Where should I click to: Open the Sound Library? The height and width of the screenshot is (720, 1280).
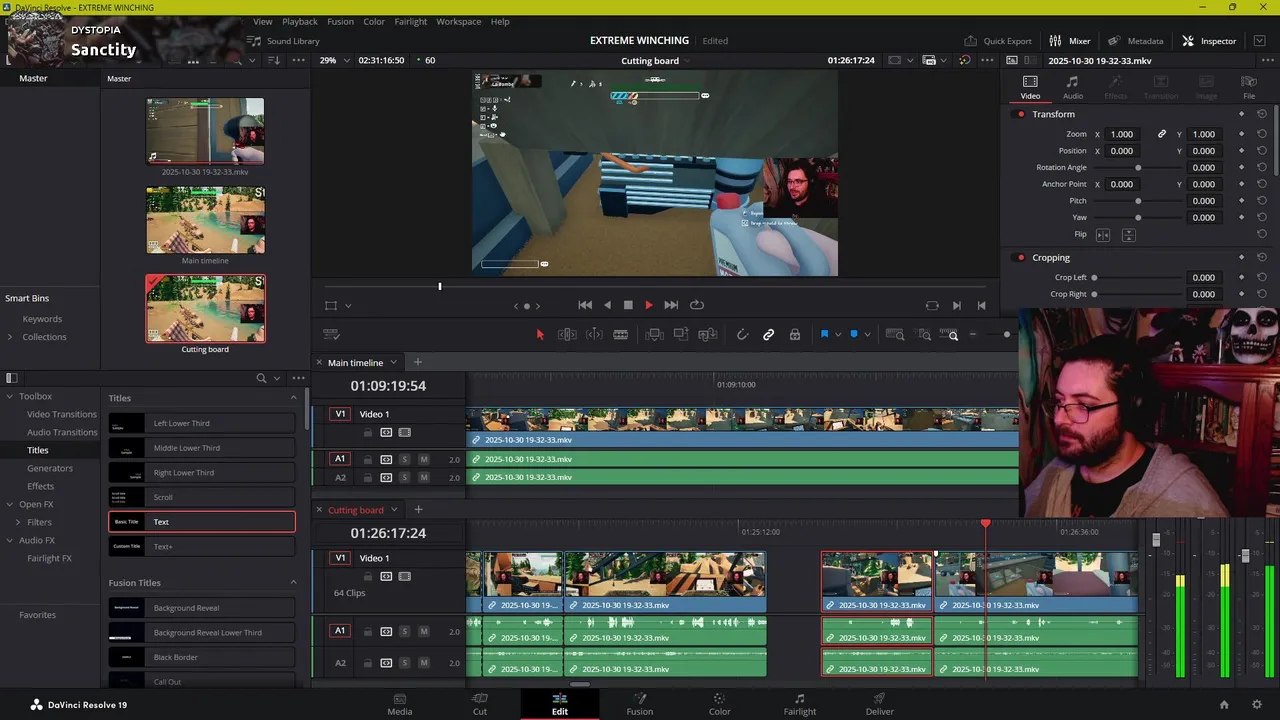tap(283, 41)
